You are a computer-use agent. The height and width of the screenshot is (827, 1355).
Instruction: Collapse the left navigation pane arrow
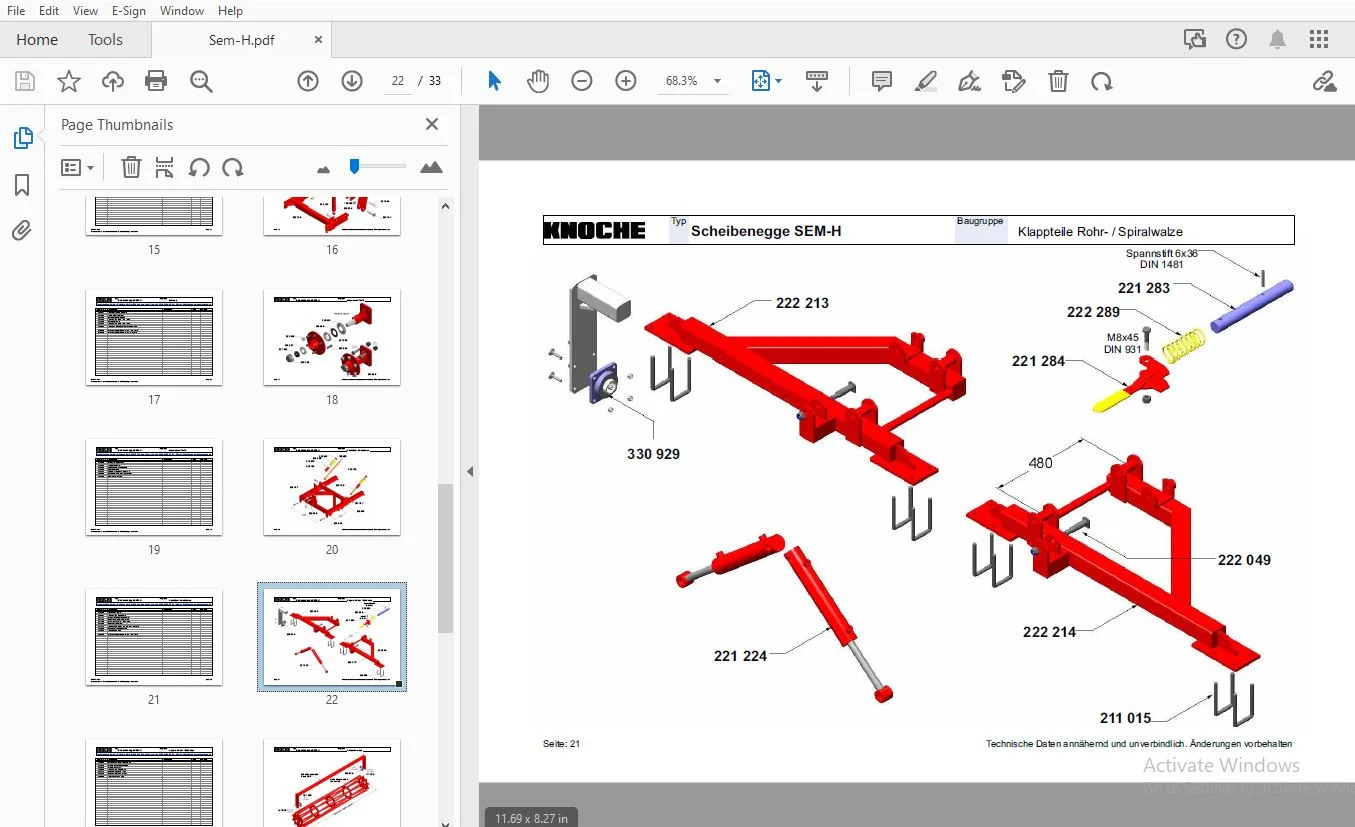[x=469, y=471]
